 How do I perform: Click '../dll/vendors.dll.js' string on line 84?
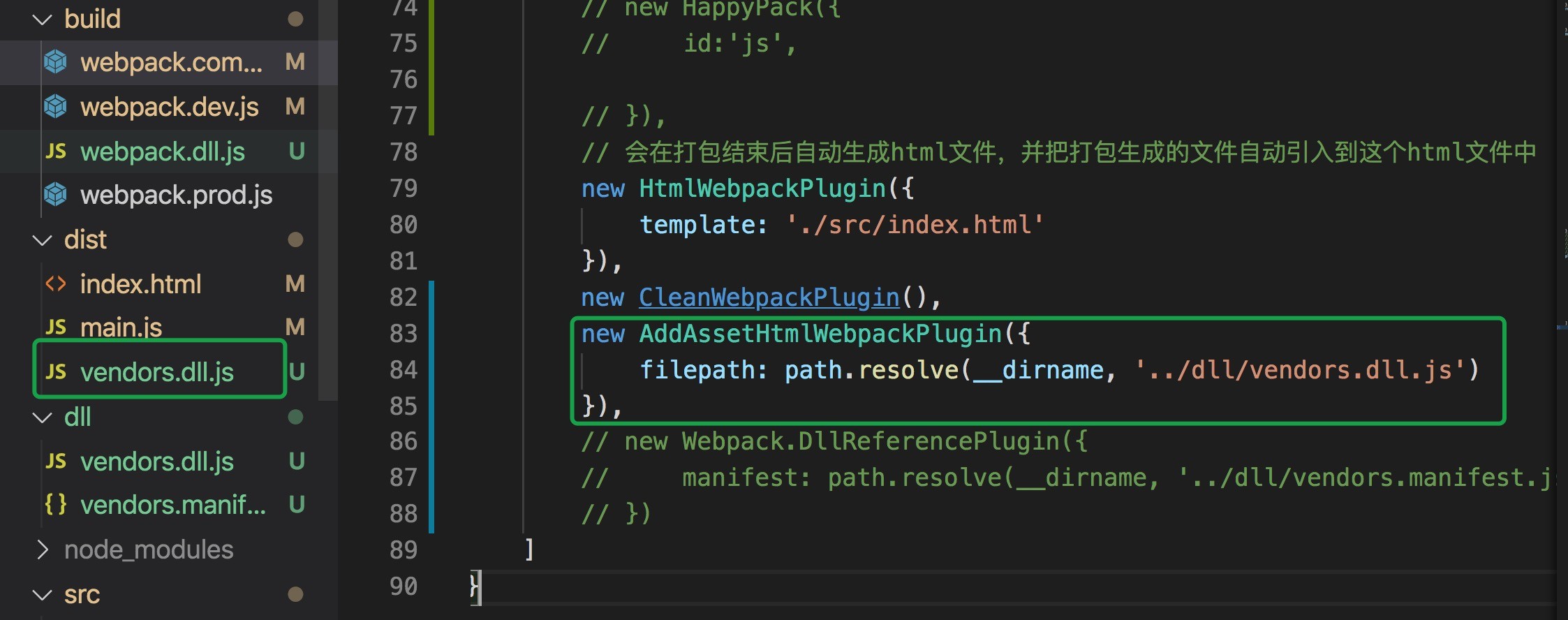1301,370
